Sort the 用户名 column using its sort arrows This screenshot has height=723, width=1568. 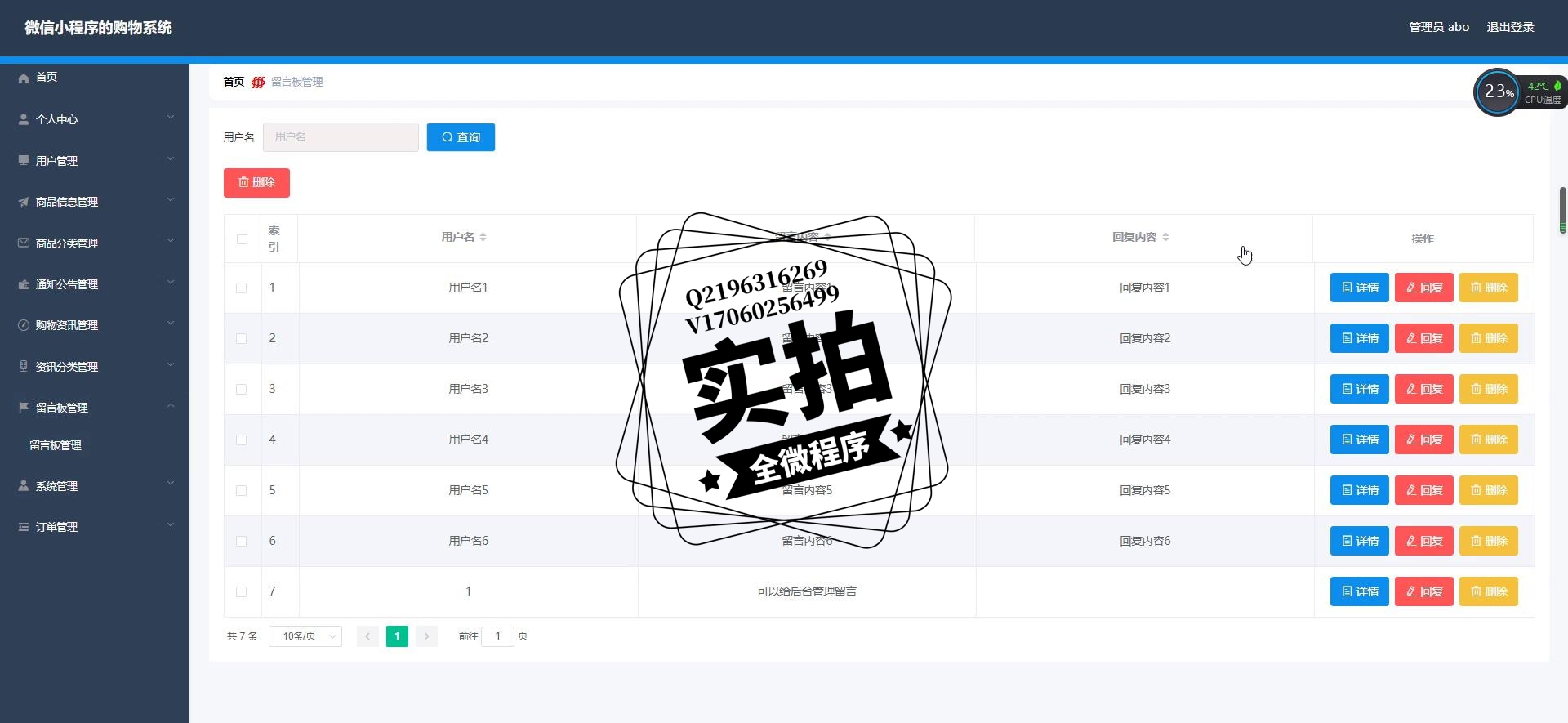click(483, 237)
